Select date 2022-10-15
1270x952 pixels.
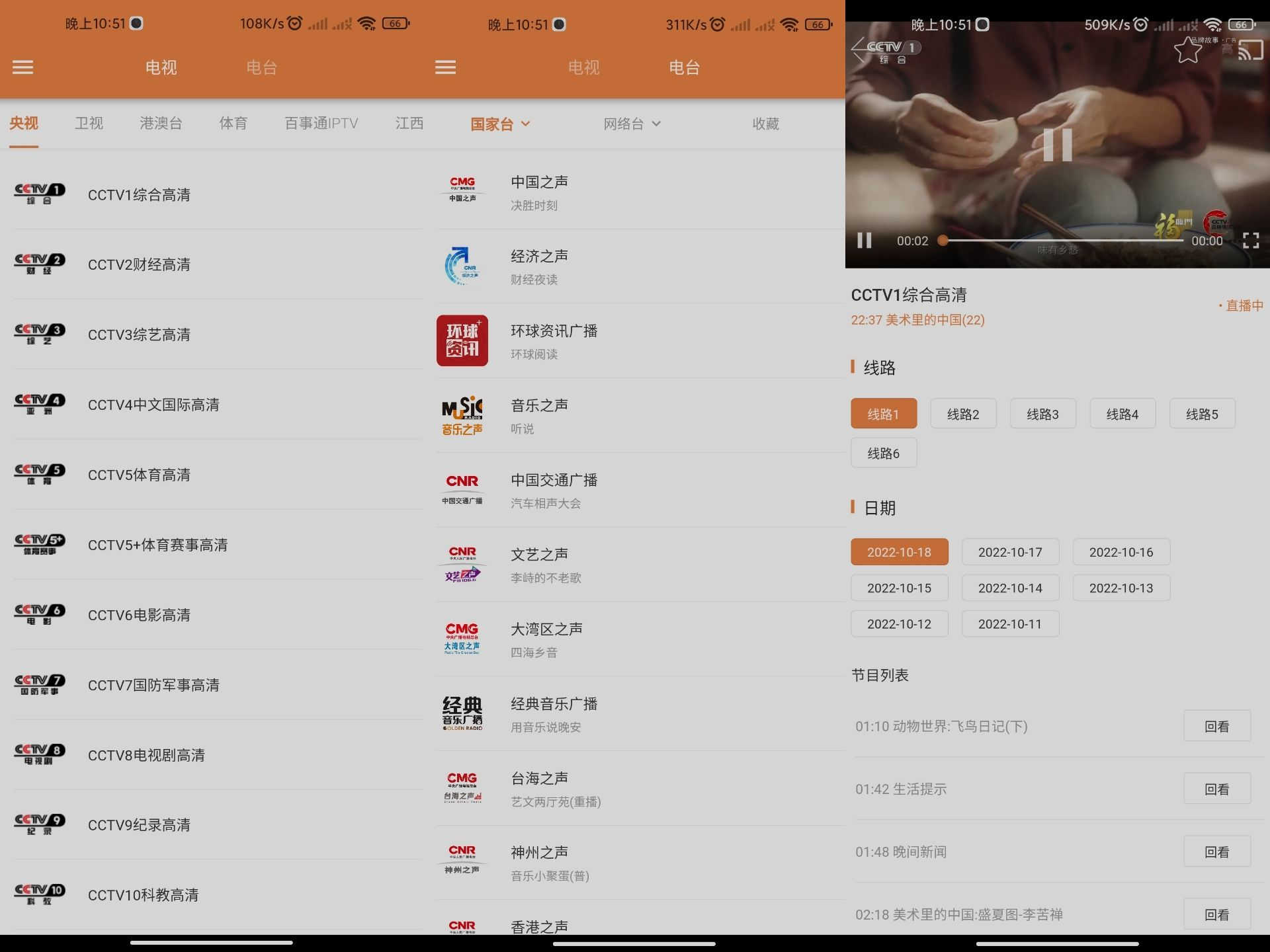pos(899,588)
